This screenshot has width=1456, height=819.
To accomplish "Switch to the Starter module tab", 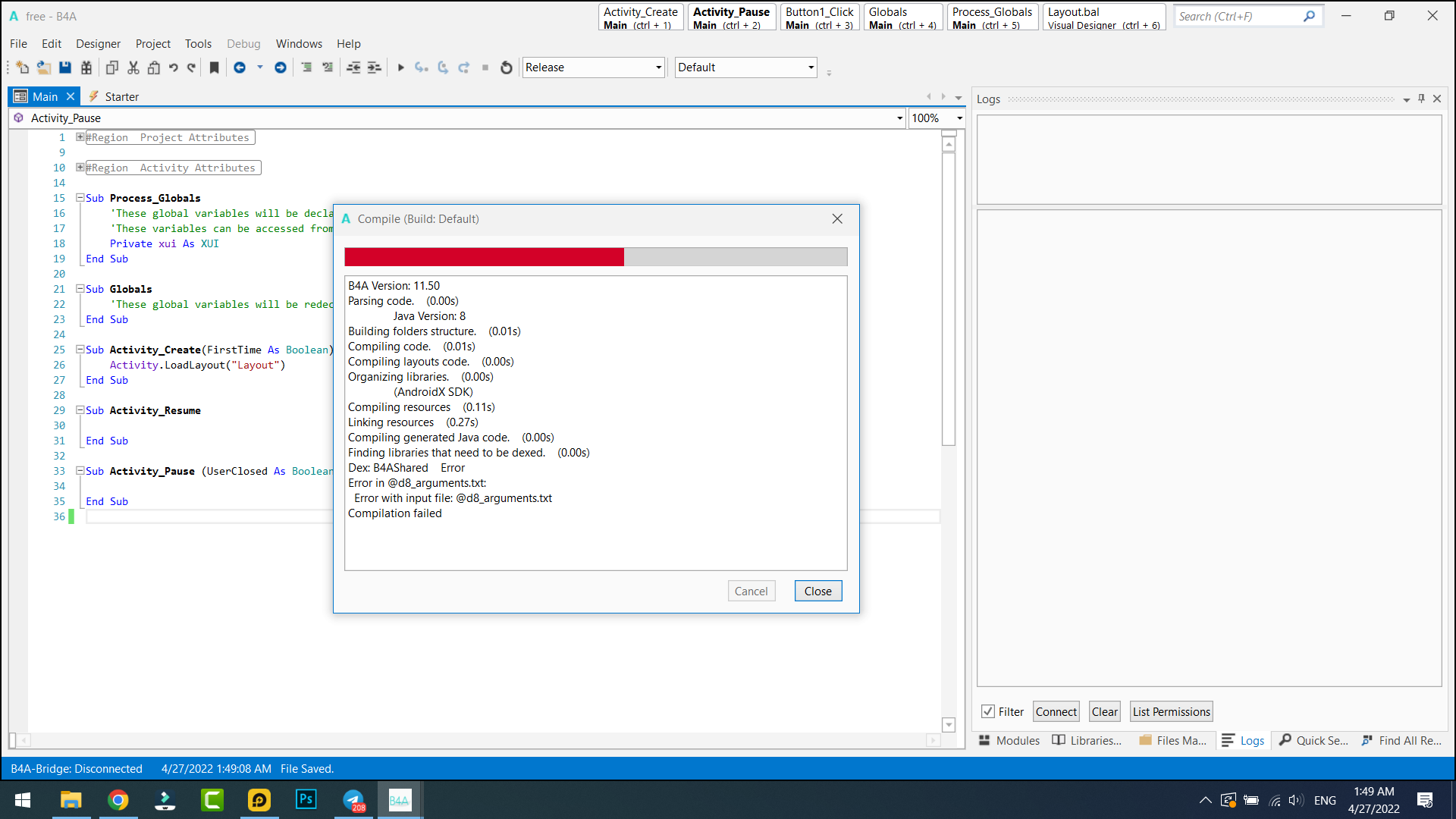I will 121,96.
